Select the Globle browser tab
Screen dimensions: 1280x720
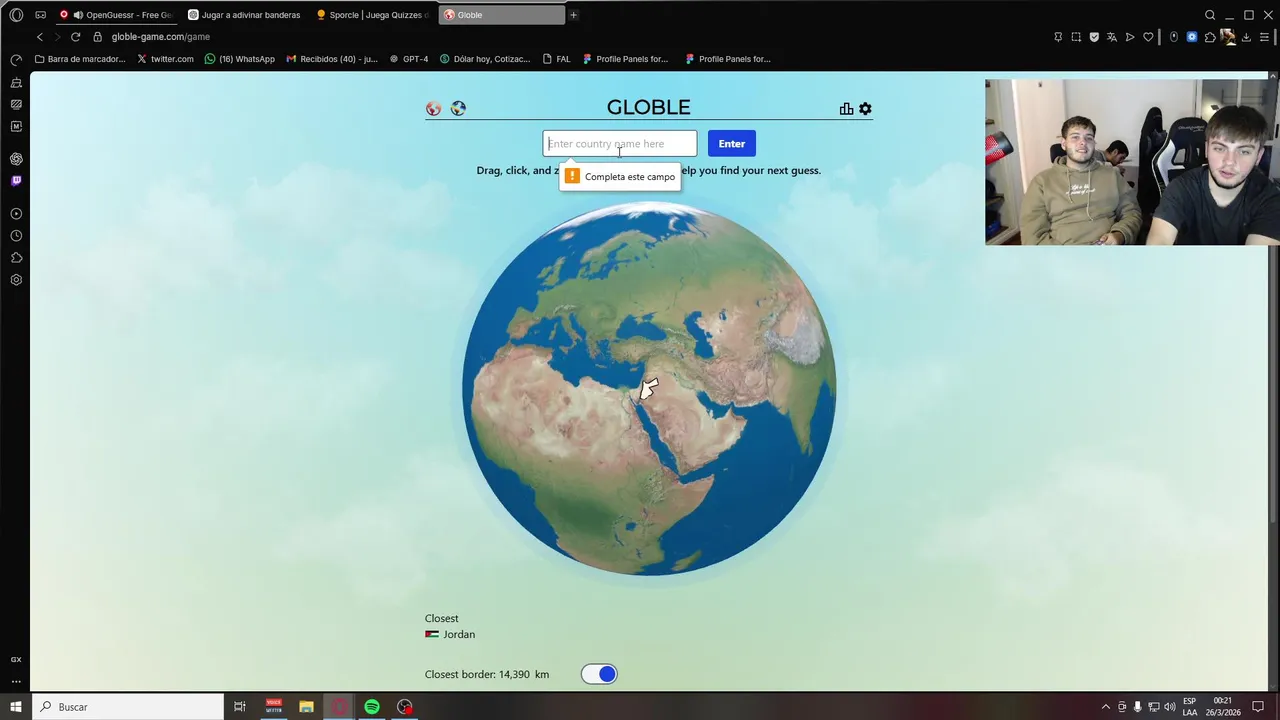point(502,15)
